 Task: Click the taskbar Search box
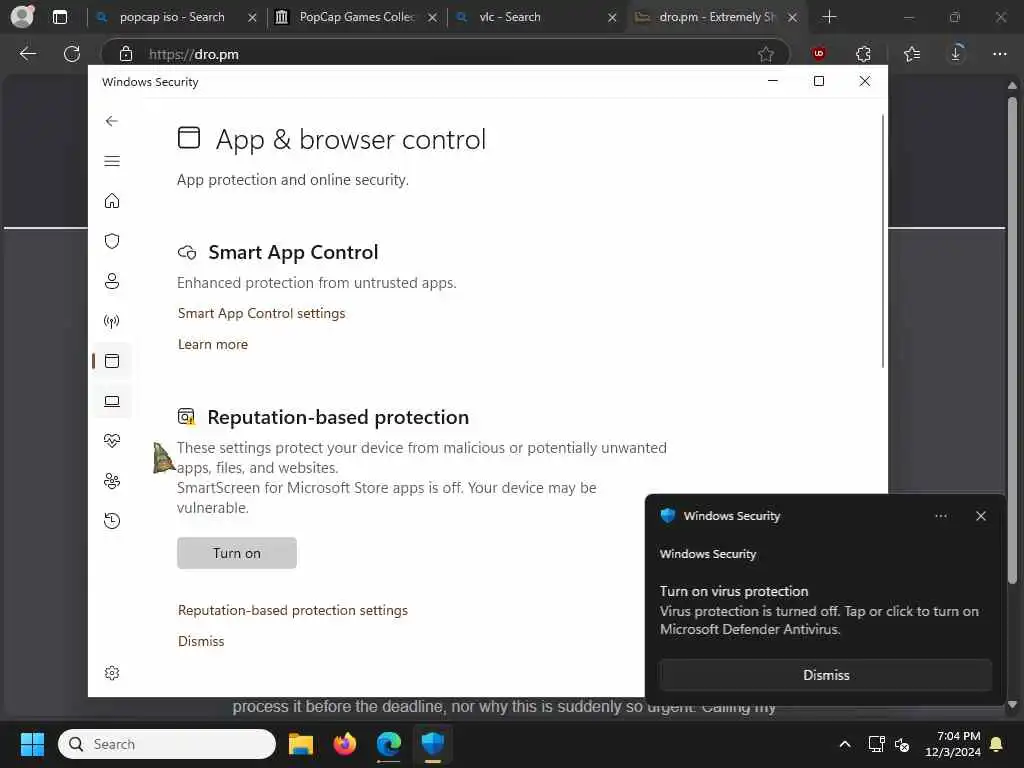coord(167,744)
